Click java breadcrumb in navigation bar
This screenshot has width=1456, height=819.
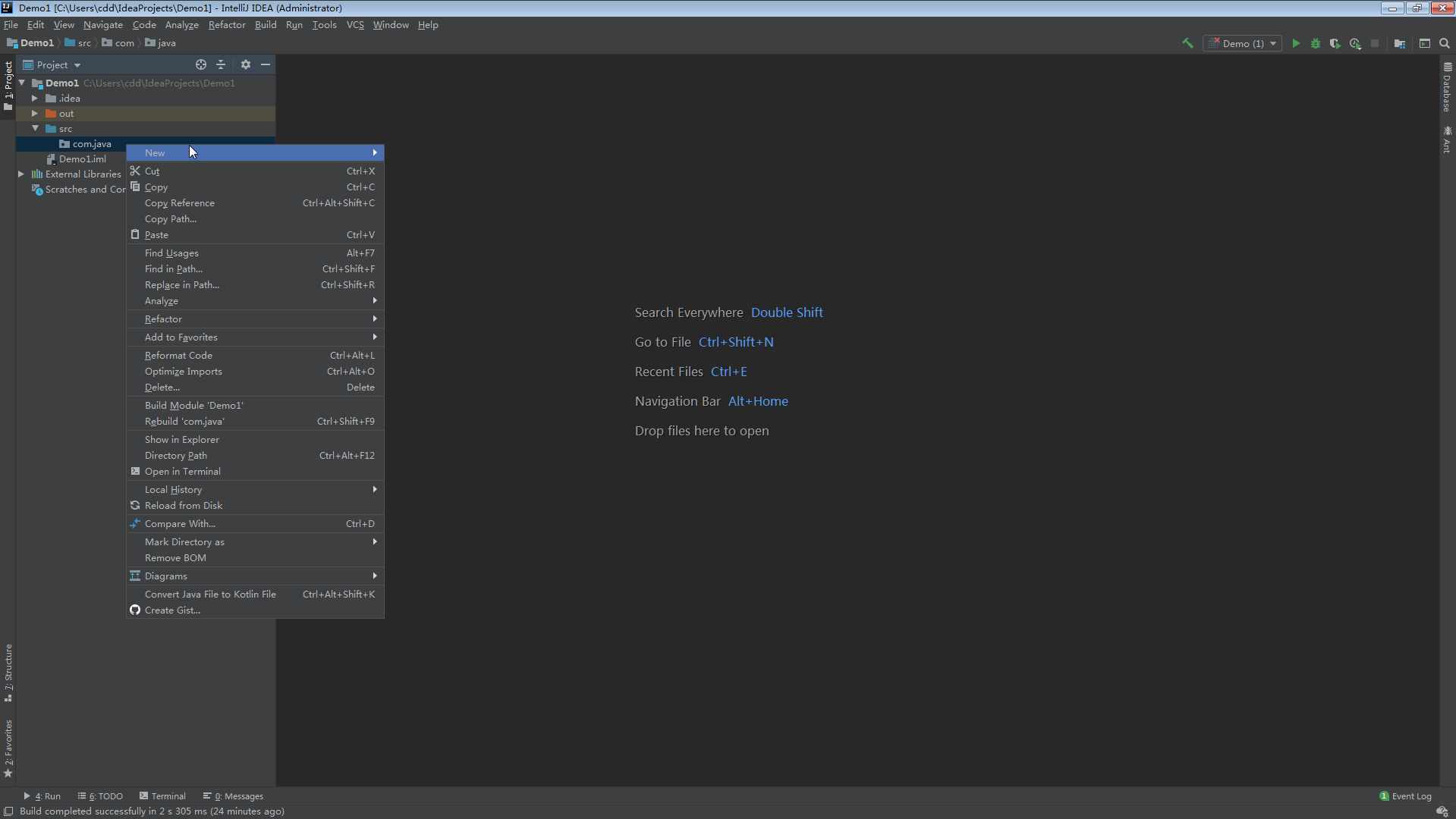tap(161, 43)
